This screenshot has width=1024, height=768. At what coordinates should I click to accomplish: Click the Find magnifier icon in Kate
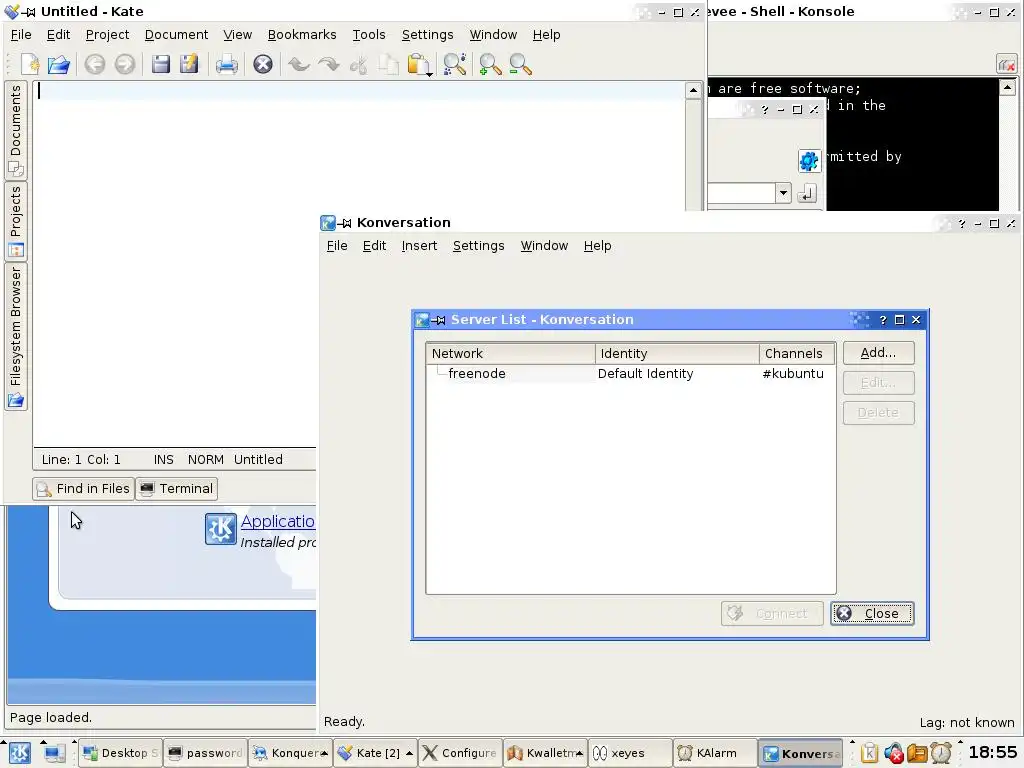pyautogui.click(x=454, y=64)
